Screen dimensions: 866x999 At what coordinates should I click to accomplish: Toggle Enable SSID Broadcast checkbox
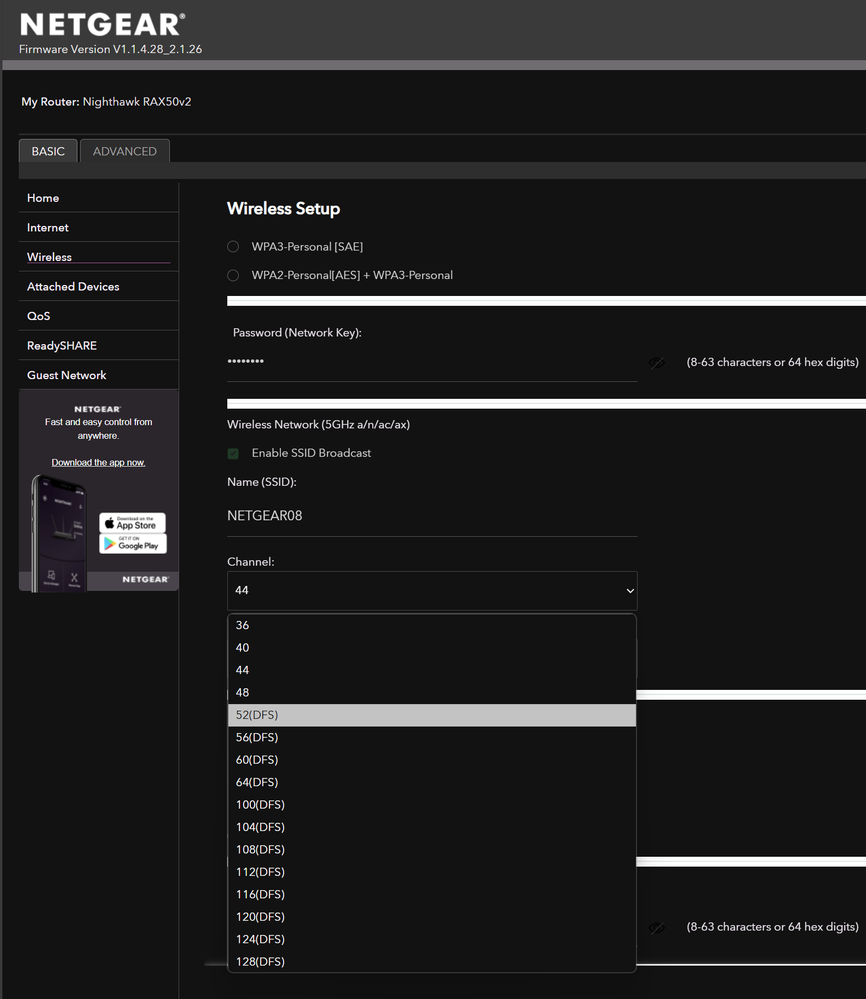[233, 453]
